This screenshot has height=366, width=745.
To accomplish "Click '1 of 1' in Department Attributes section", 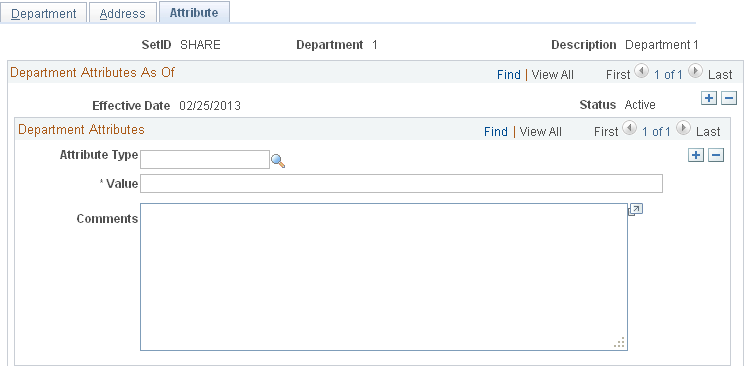I will coord(656,132).
